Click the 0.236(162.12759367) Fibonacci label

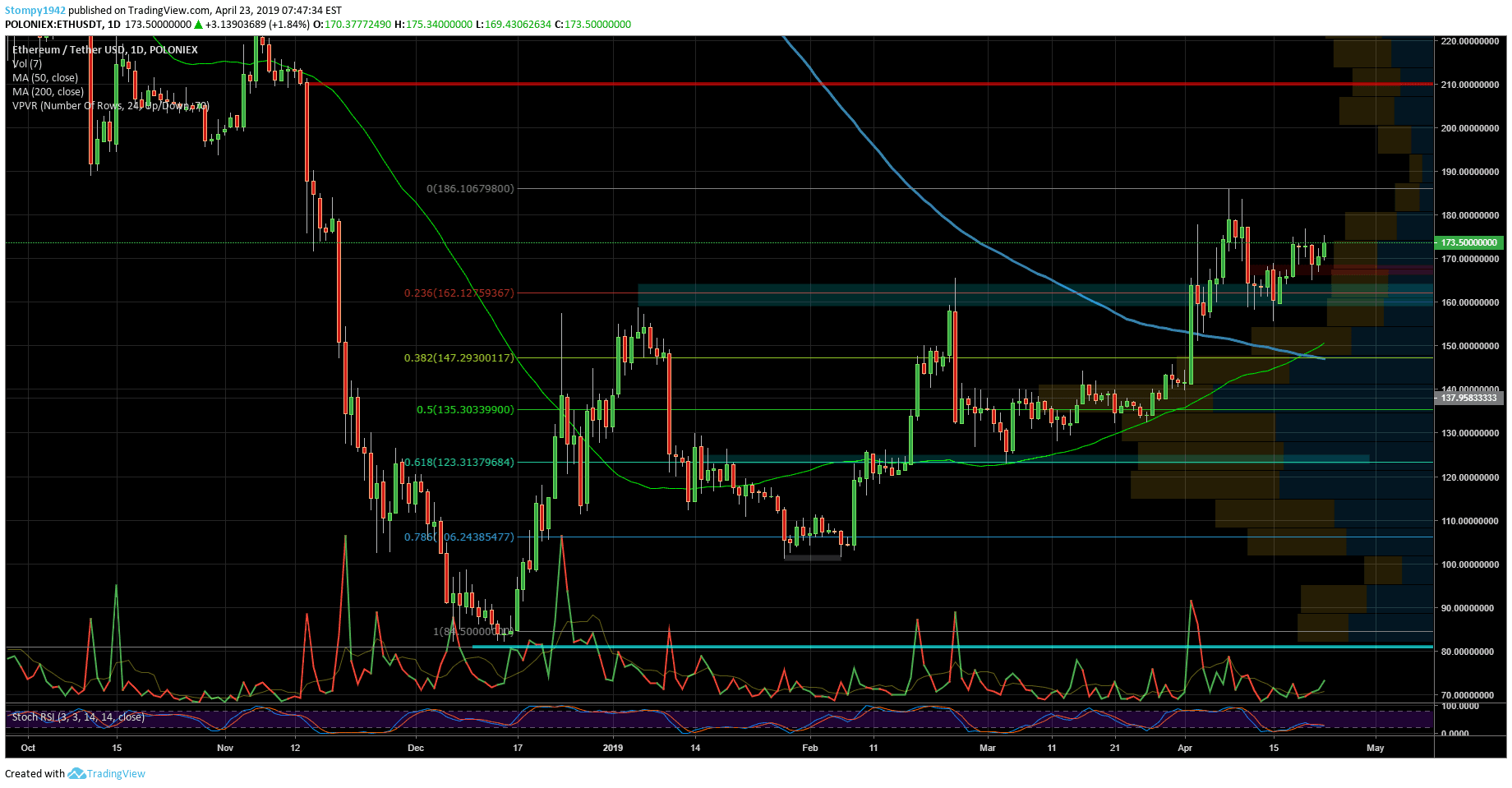459,293
